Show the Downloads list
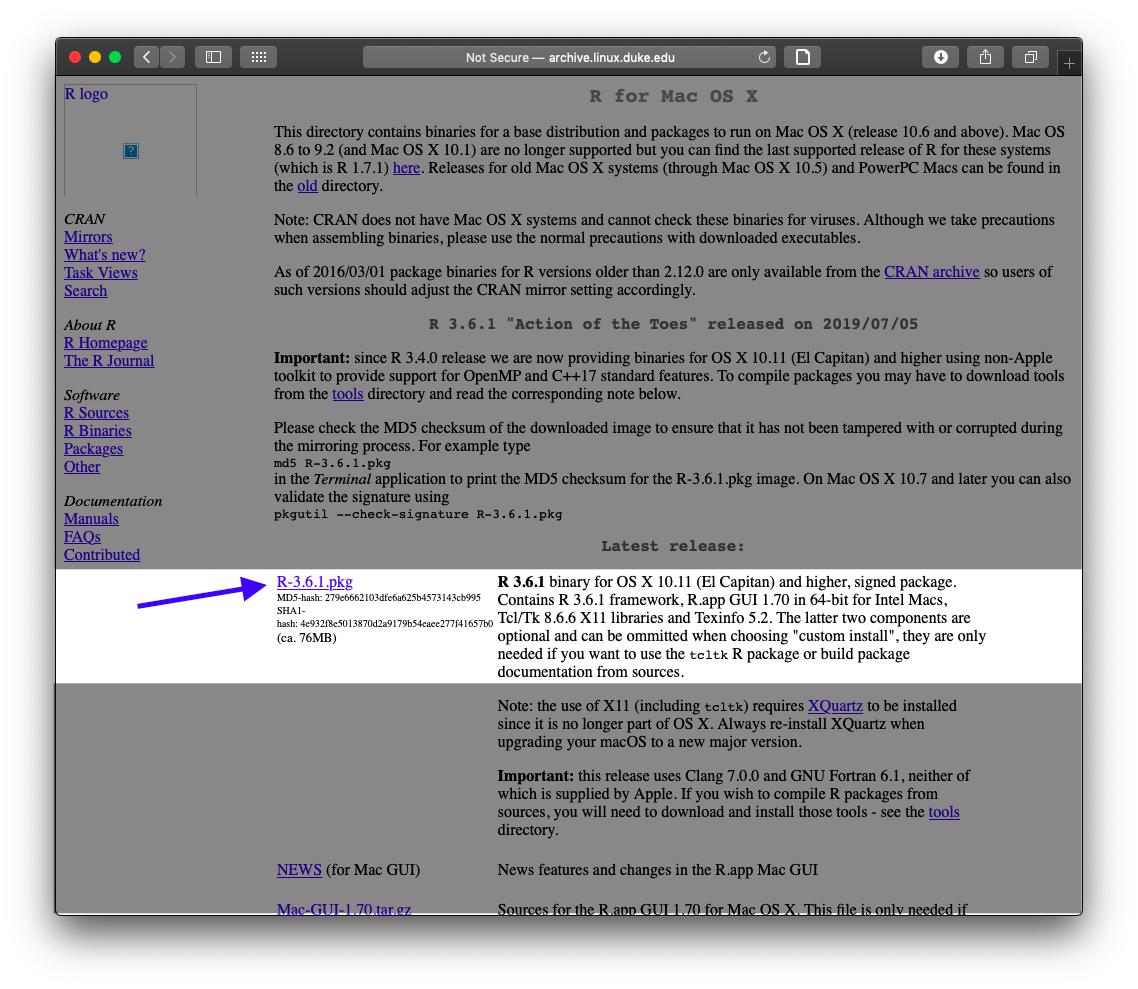Image resolution: width=1138 pixels, height=989 pixels. click(941, 57)
